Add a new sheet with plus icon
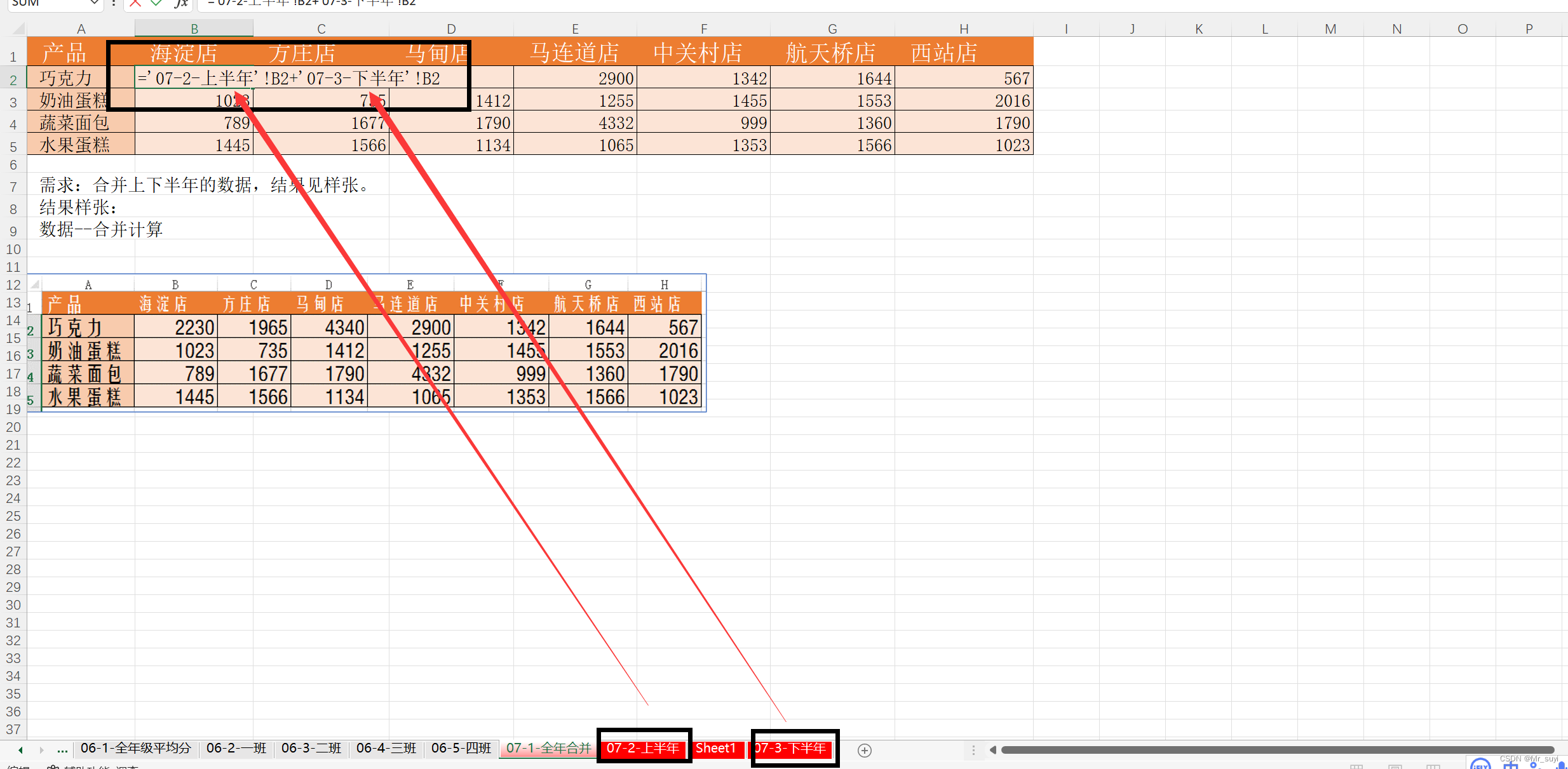The height and width of the screenshot is (769, 1568). pos(864,751)
